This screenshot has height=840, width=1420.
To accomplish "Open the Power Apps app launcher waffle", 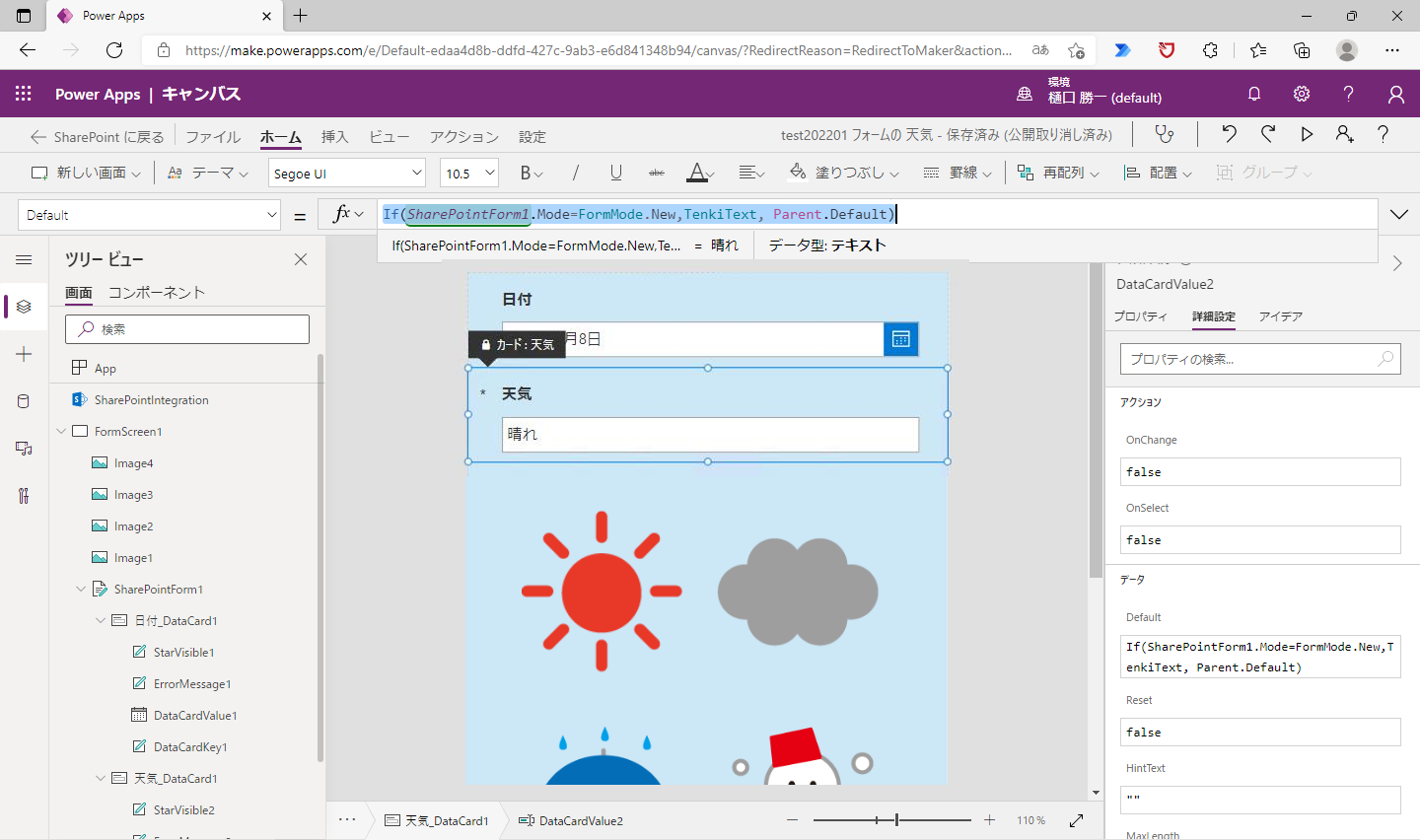I will coord(24,94).
